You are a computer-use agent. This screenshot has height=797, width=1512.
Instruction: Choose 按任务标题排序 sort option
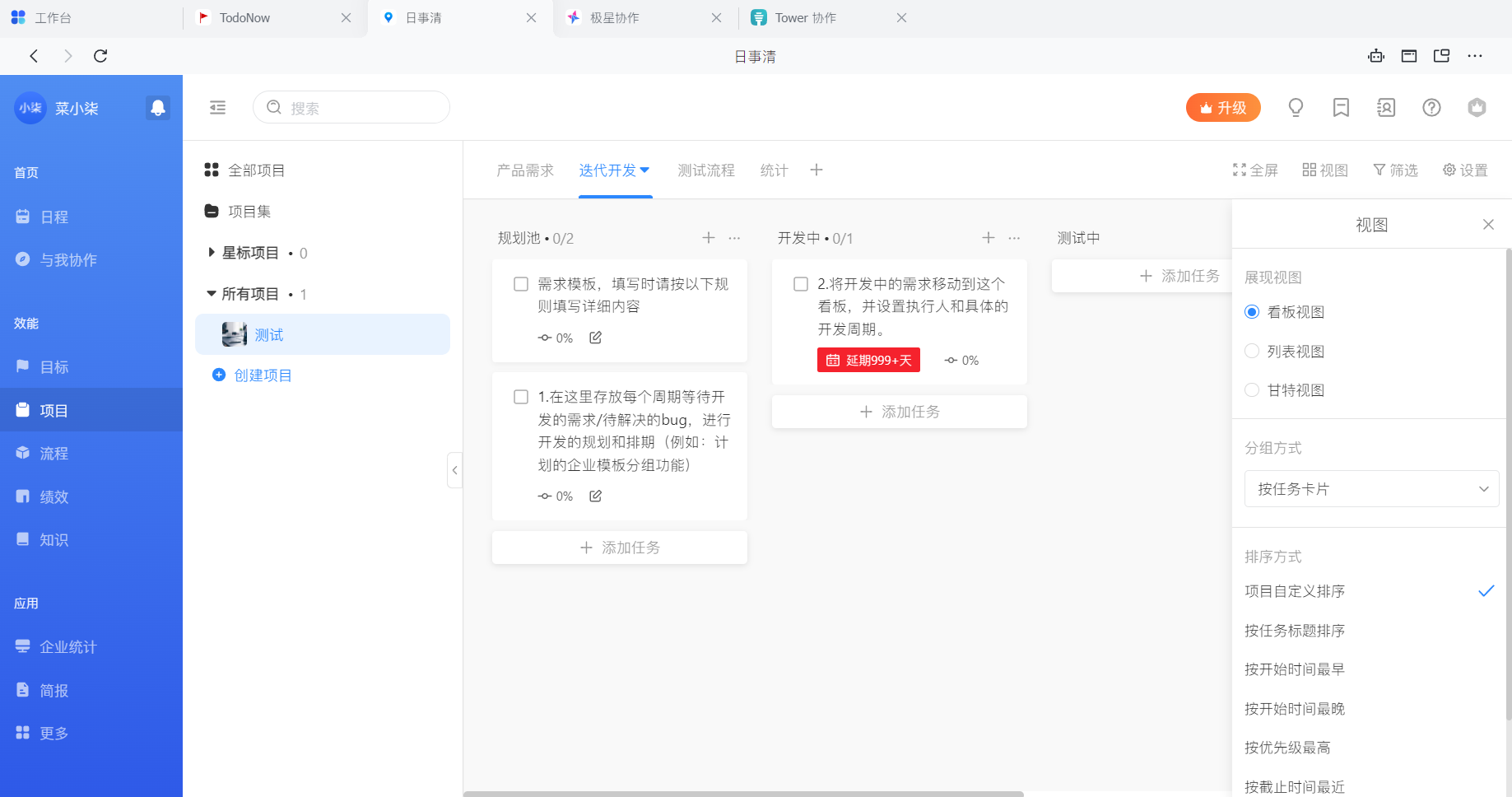1295,631
